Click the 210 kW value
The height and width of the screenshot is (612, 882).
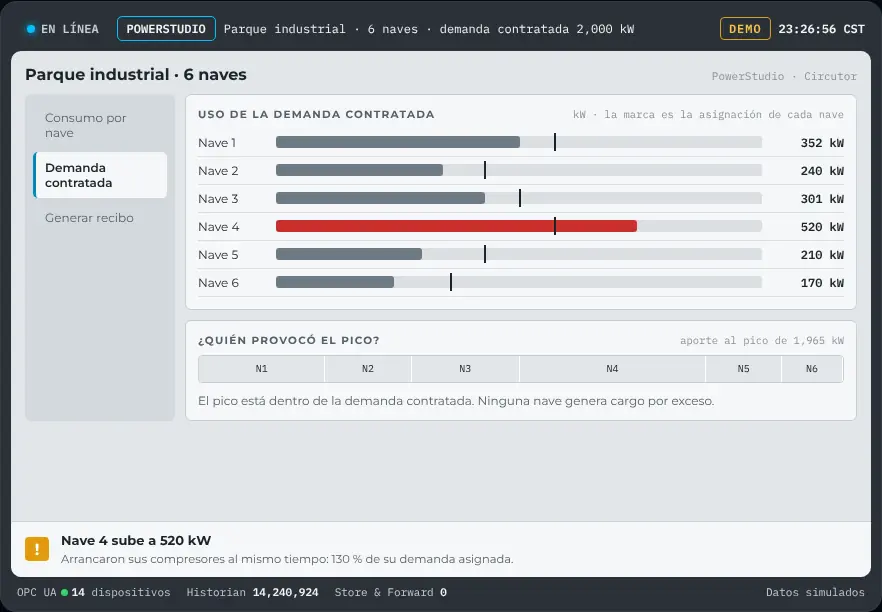[822, 255]
